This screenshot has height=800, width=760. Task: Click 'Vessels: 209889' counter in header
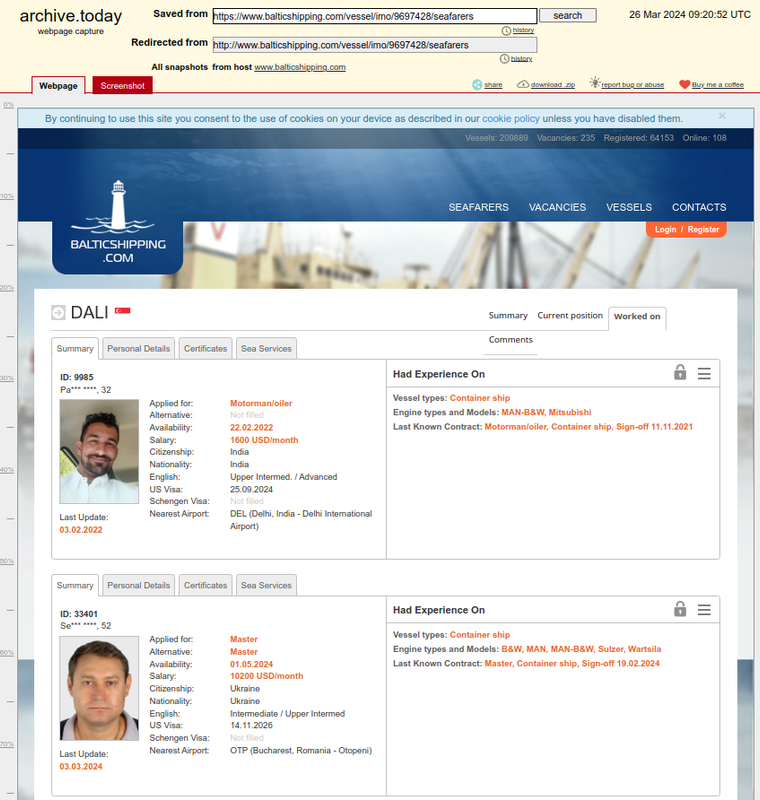496,138
